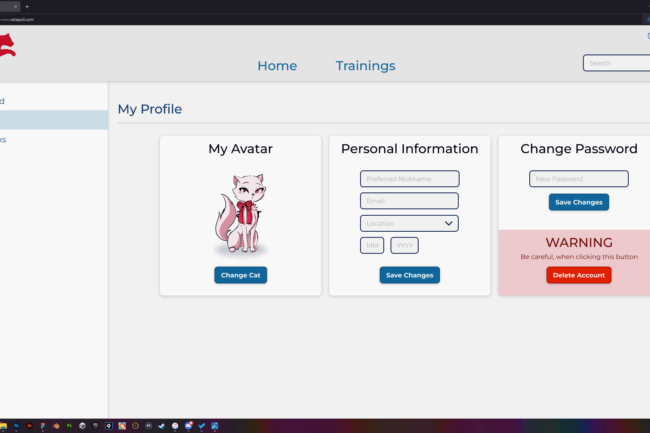Click the Location dropdown chevron arrow
Image resolution: width=650 pixels, height=433 pixels.
coord(449,223)
